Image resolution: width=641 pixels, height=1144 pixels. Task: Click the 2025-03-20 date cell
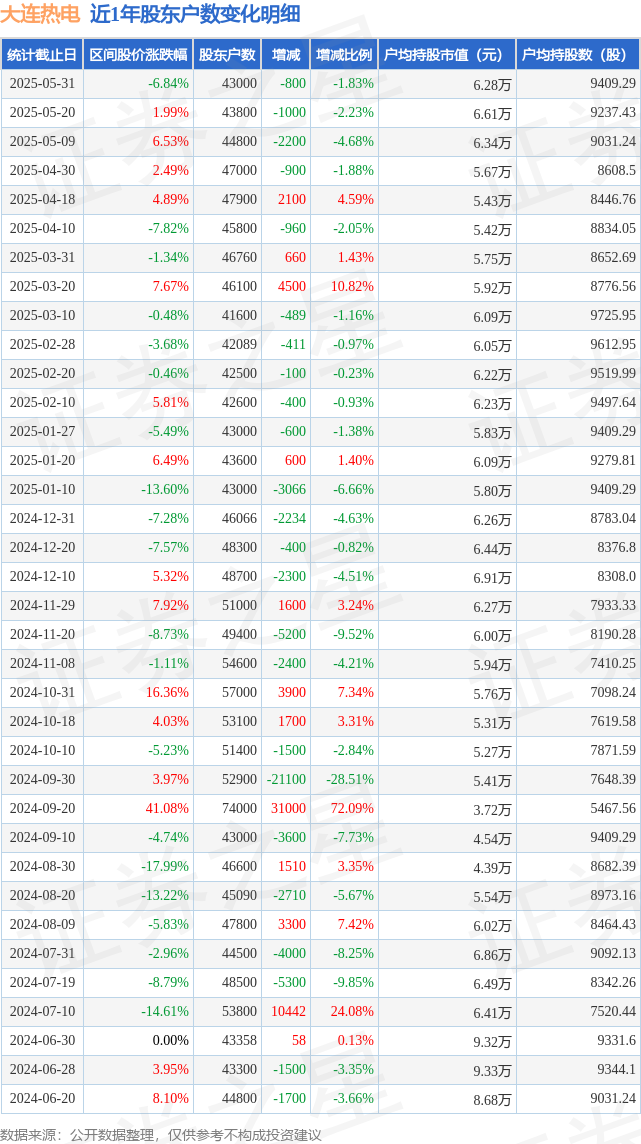(42, 287)
